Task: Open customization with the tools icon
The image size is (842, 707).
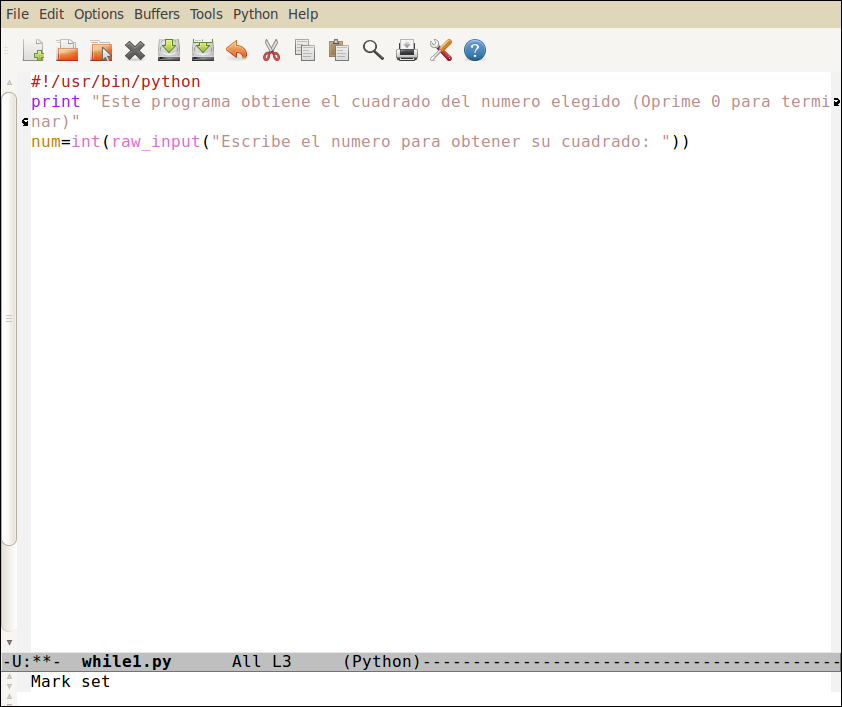Action: click(x=441, y=50)
